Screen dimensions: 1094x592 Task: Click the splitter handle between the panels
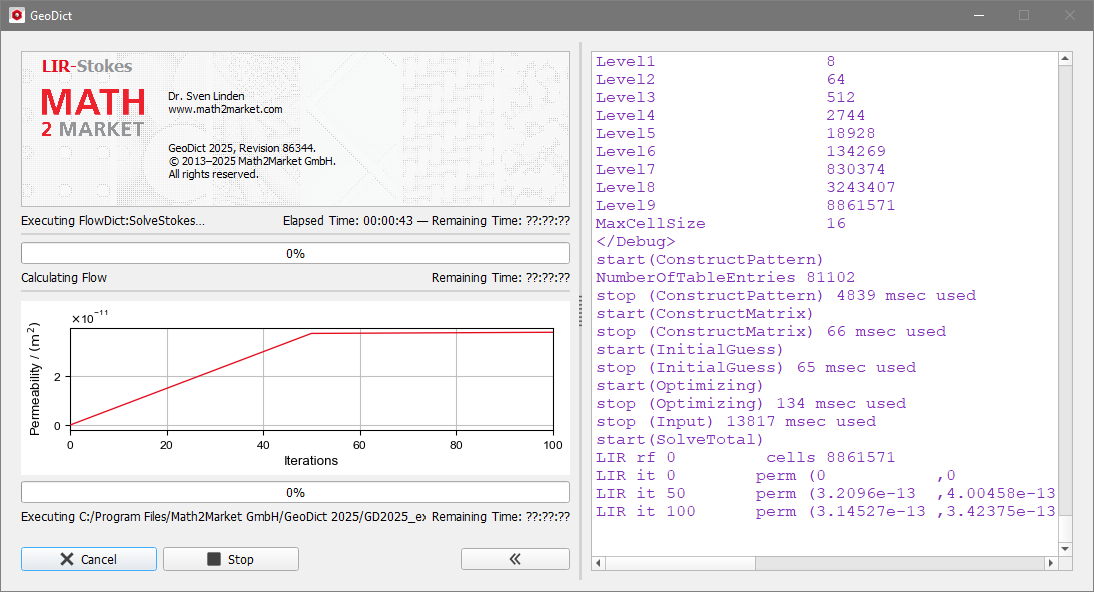pos(580,310)
